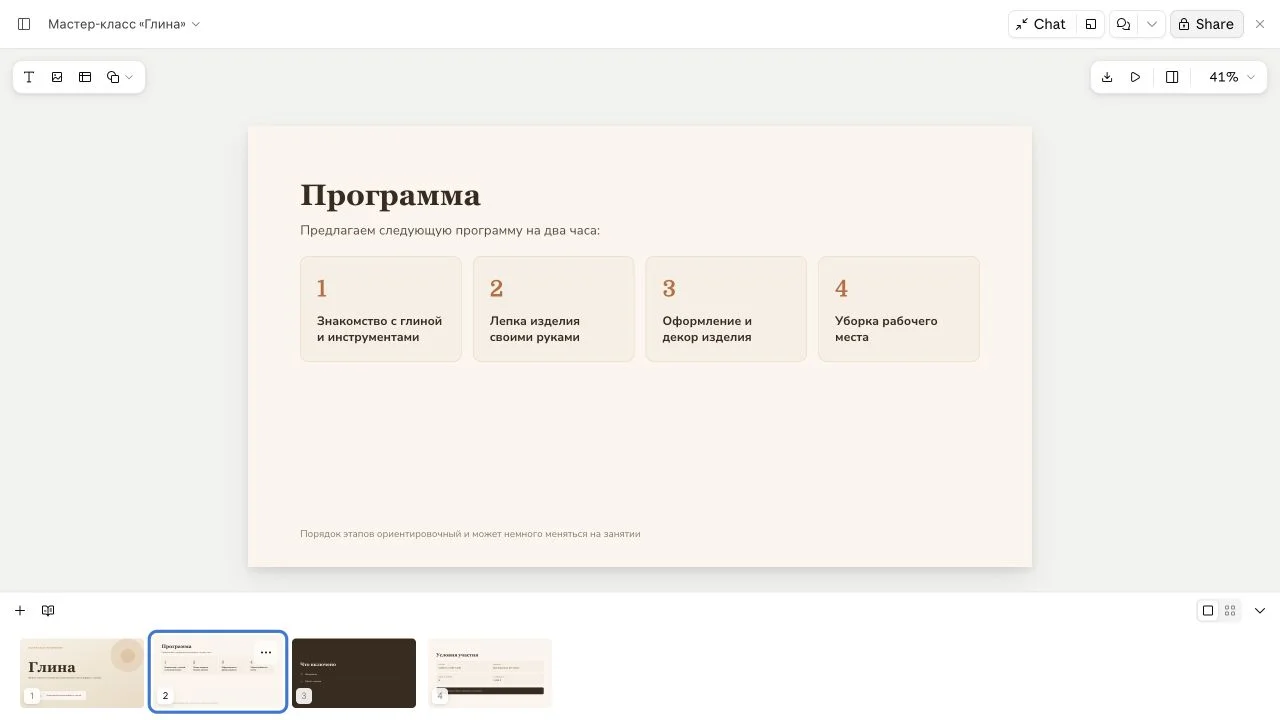Select slide 4 «Условия участия» thumbnail
This screenshot has width=1280, height=720.
coord(490,673)
